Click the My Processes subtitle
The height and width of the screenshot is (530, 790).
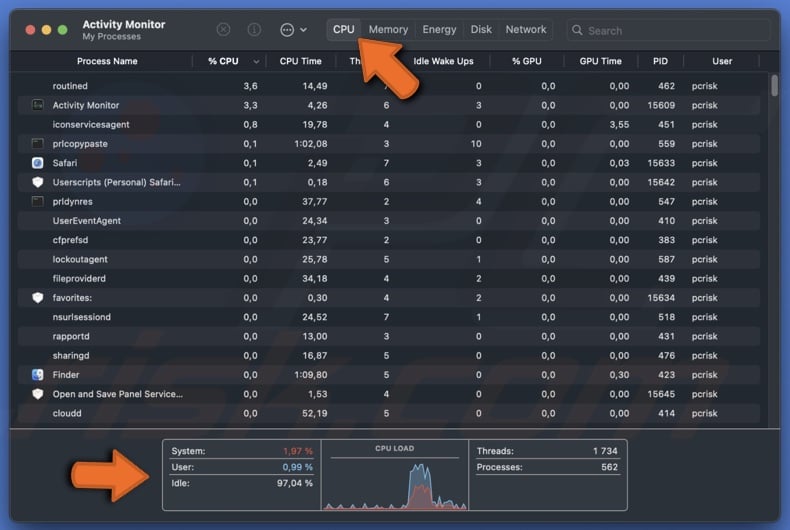pyautogui.click(x=112, y=36)
